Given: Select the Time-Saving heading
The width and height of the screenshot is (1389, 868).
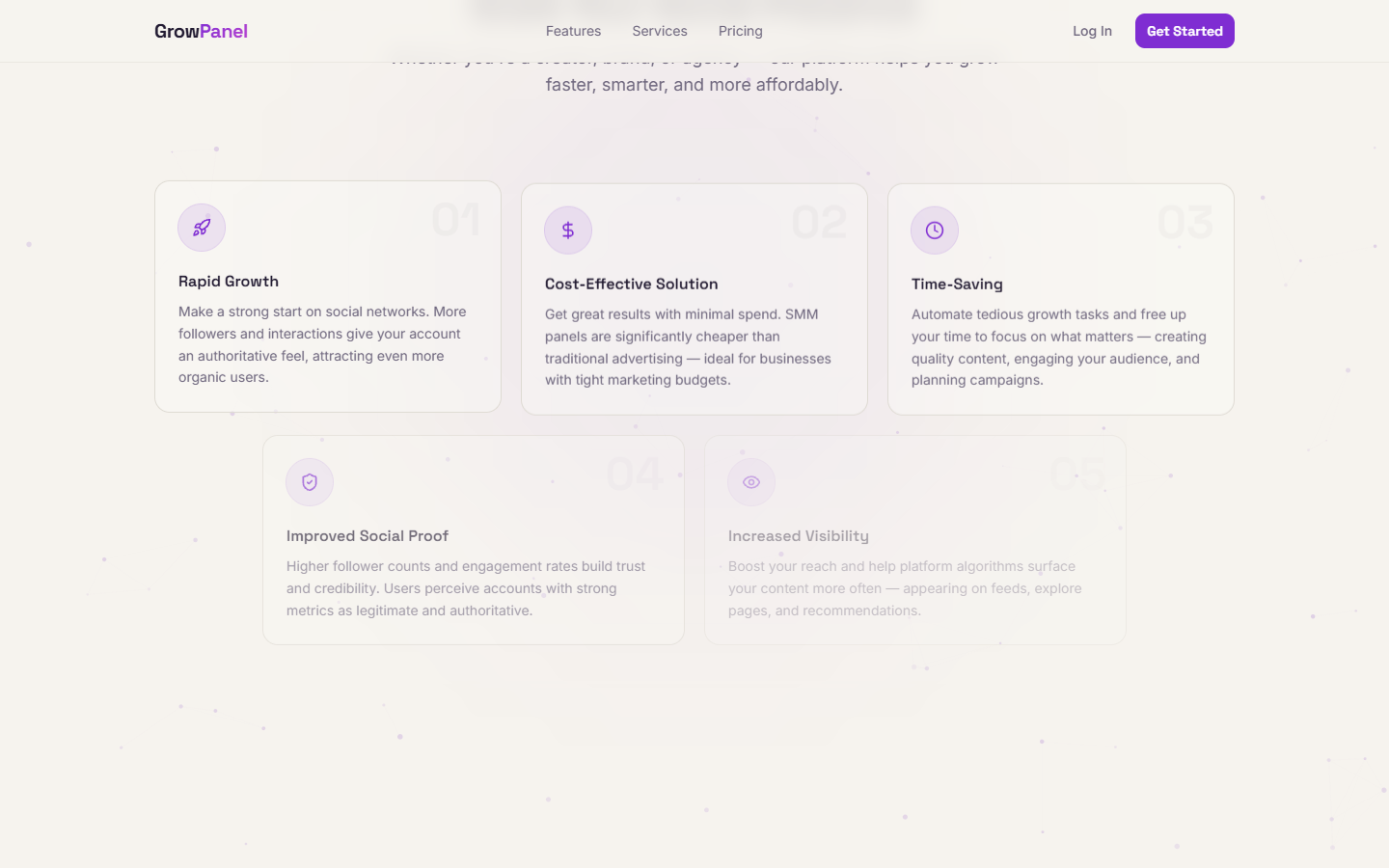Looking at the screenshot, I should (x=957, y=285).
